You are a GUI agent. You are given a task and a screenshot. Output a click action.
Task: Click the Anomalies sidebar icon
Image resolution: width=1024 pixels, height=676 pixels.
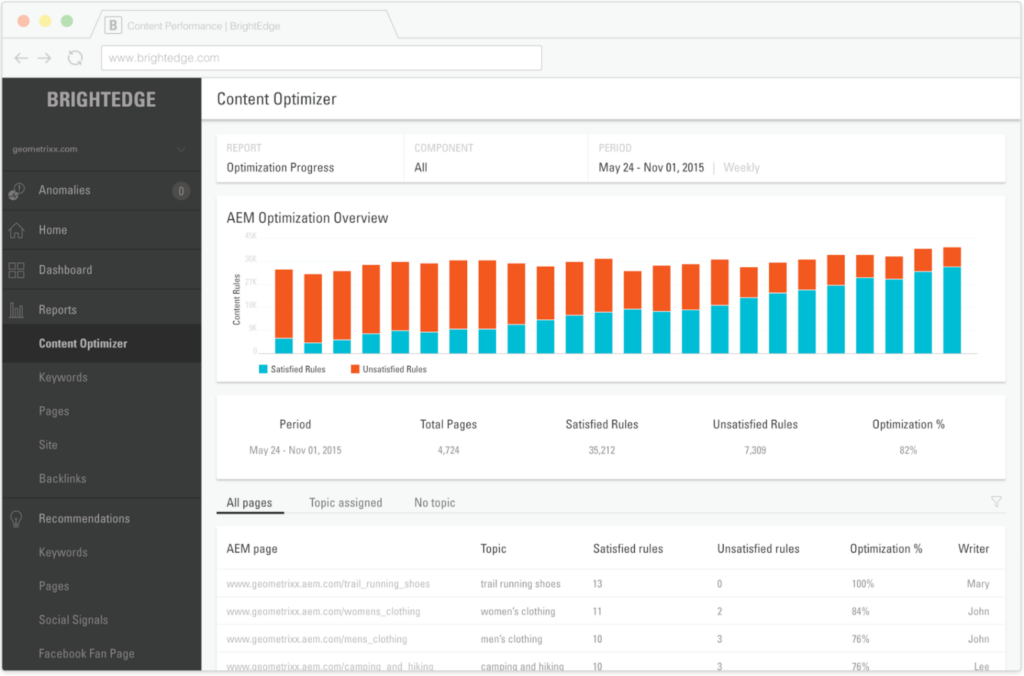pos(17,191)
